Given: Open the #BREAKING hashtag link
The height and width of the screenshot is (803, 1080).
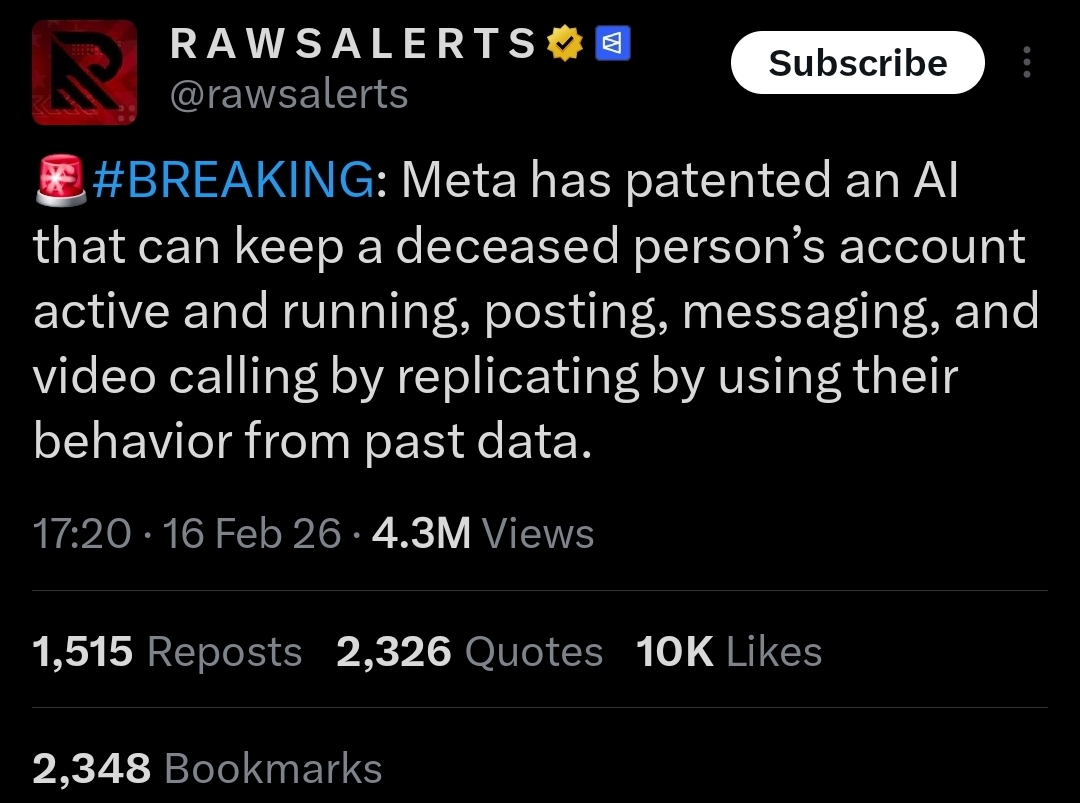Looking at the screenshot, I should point(232,181).
